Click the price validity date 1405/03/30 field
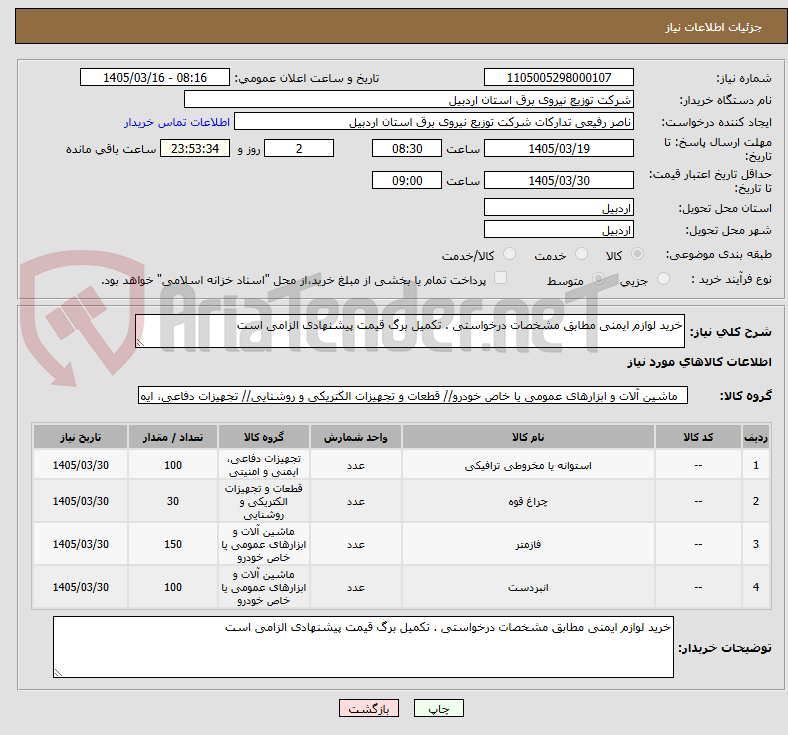Viewport: 788px width, 735px height. (558, 180)
